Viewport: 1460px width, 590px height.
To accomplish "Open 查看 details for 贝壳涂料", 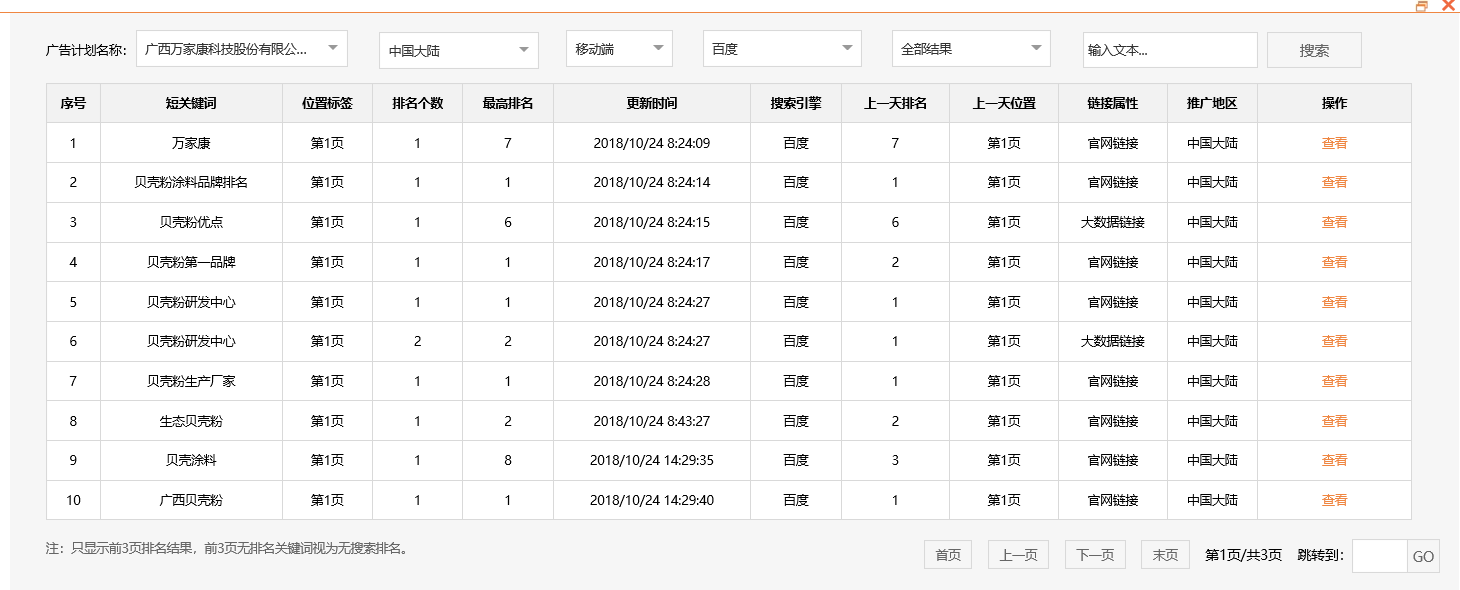I will [x=1334, y=460].
